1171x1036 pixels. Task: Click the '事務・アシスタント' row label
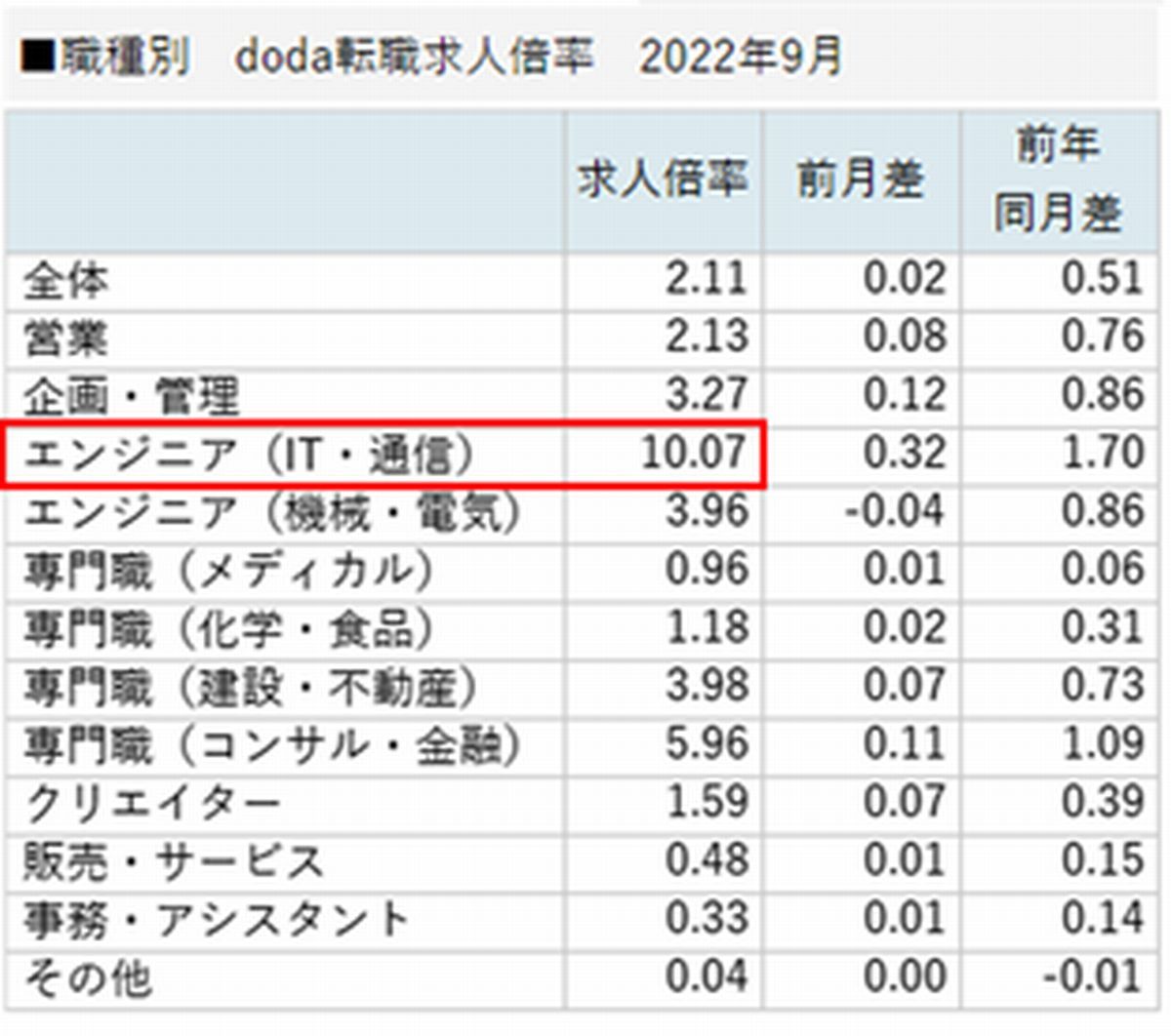217,920
